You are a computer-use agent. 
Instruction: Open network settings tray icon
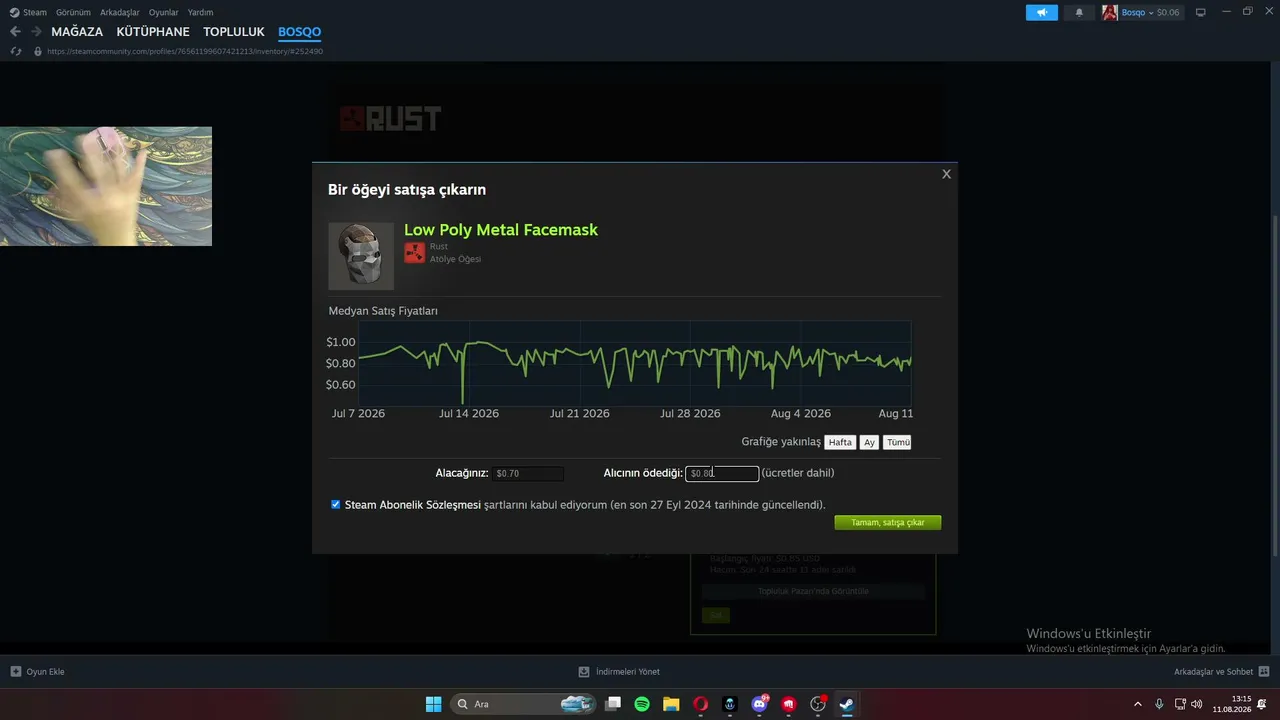pyautogui.click(x=1180, y=704)
